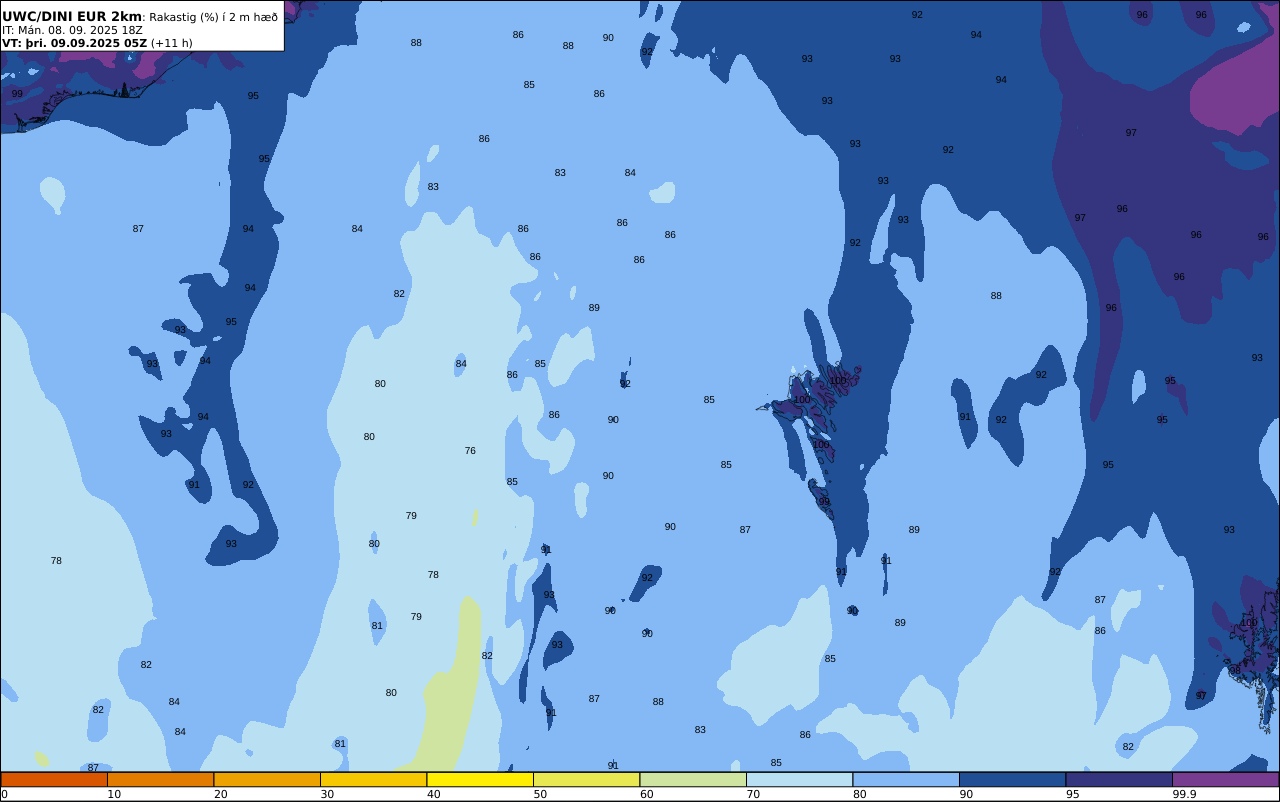Click the indigo 95–99.9 legend swatch
The height and width of the screenshot is (802, 1280).
click(1119, 779)
